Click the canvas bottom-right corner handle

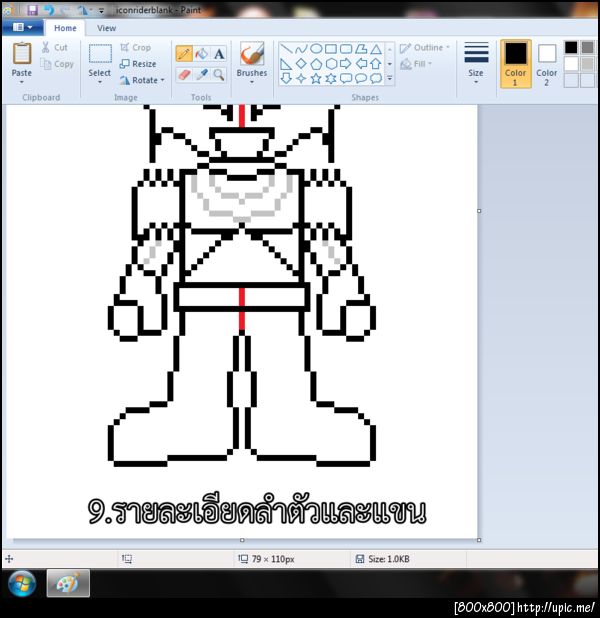click(479, 540)
